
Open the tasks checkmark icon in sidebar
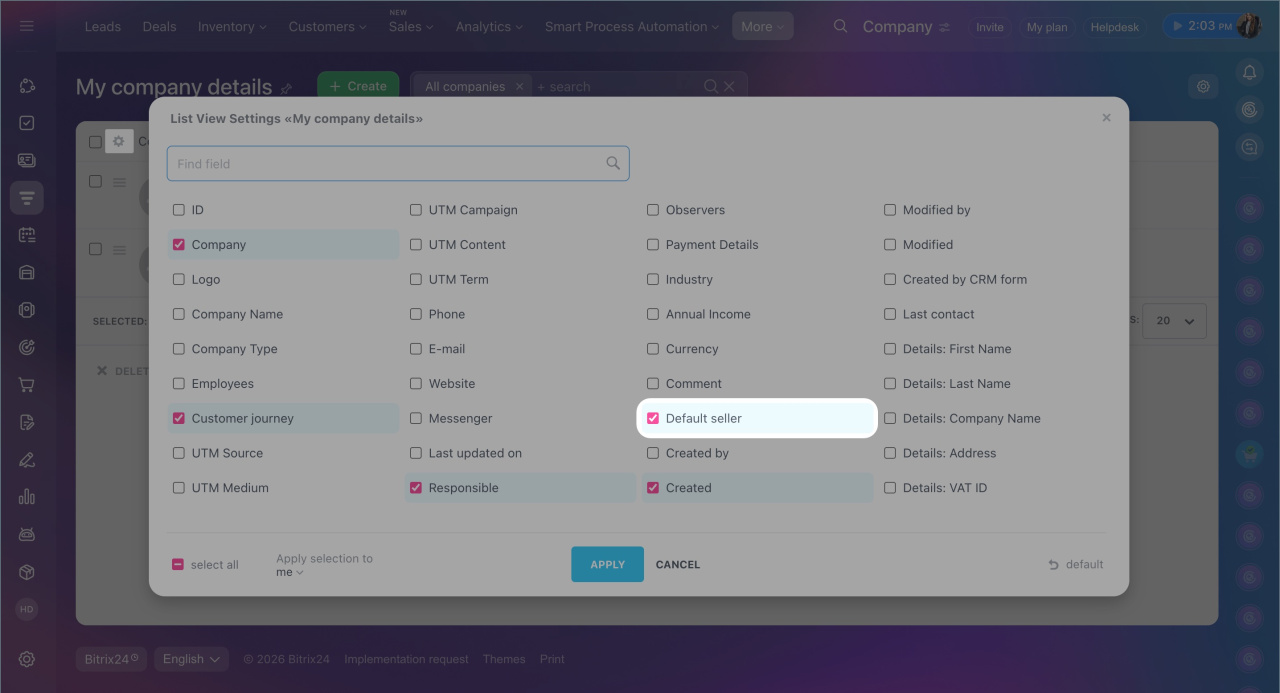[27, 123]
